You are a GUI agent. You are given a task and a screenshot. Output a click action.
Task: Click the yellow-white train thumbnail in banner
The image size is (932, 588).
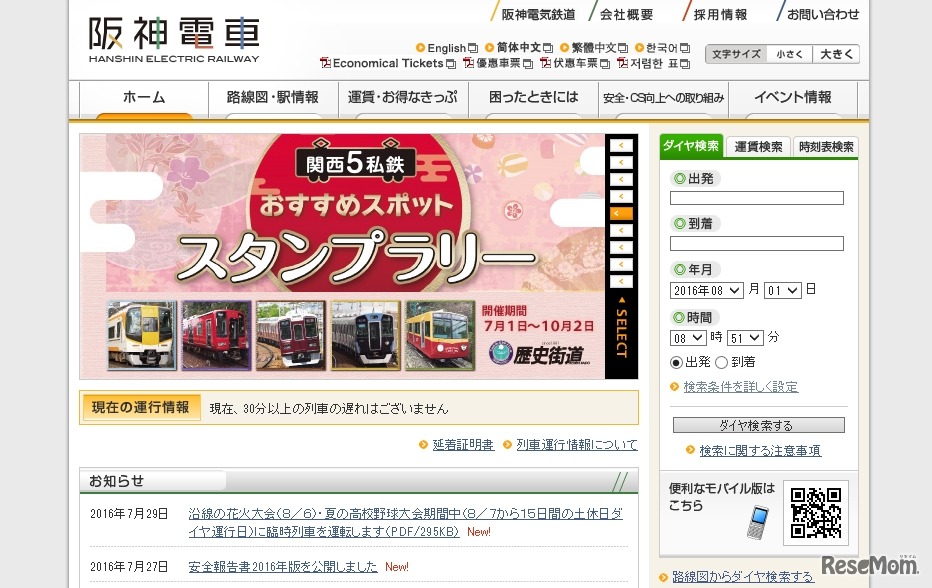click(x=142, y=335)
